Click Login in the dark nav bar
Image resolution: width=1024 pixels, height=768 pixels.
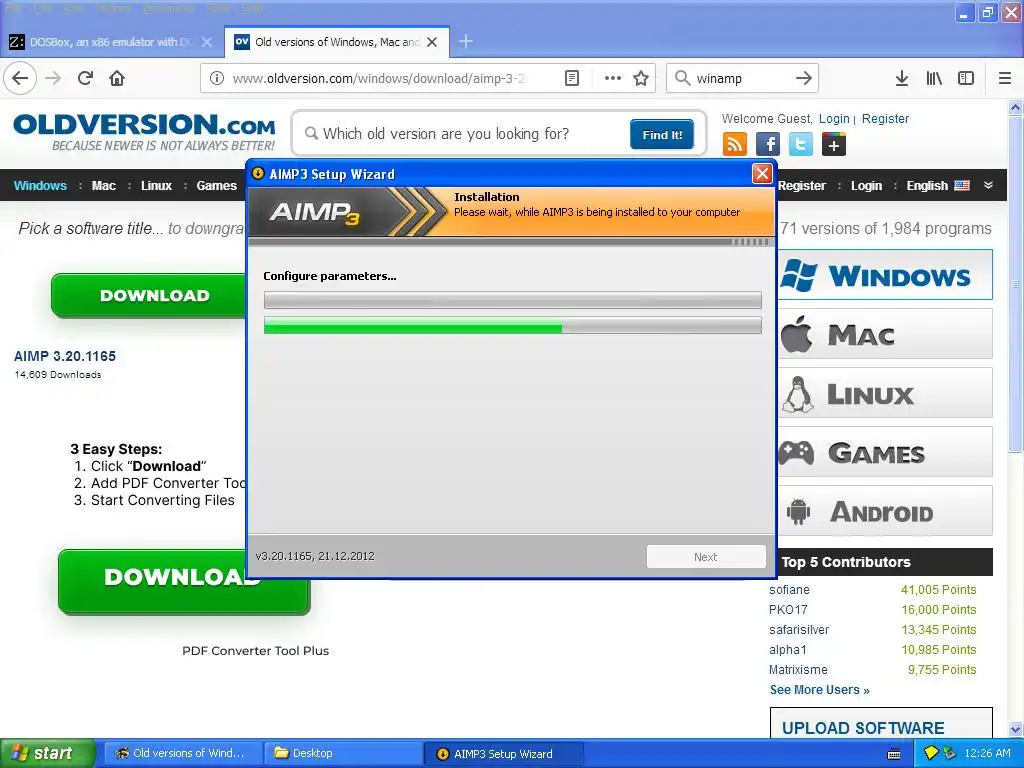coord(866,185)
